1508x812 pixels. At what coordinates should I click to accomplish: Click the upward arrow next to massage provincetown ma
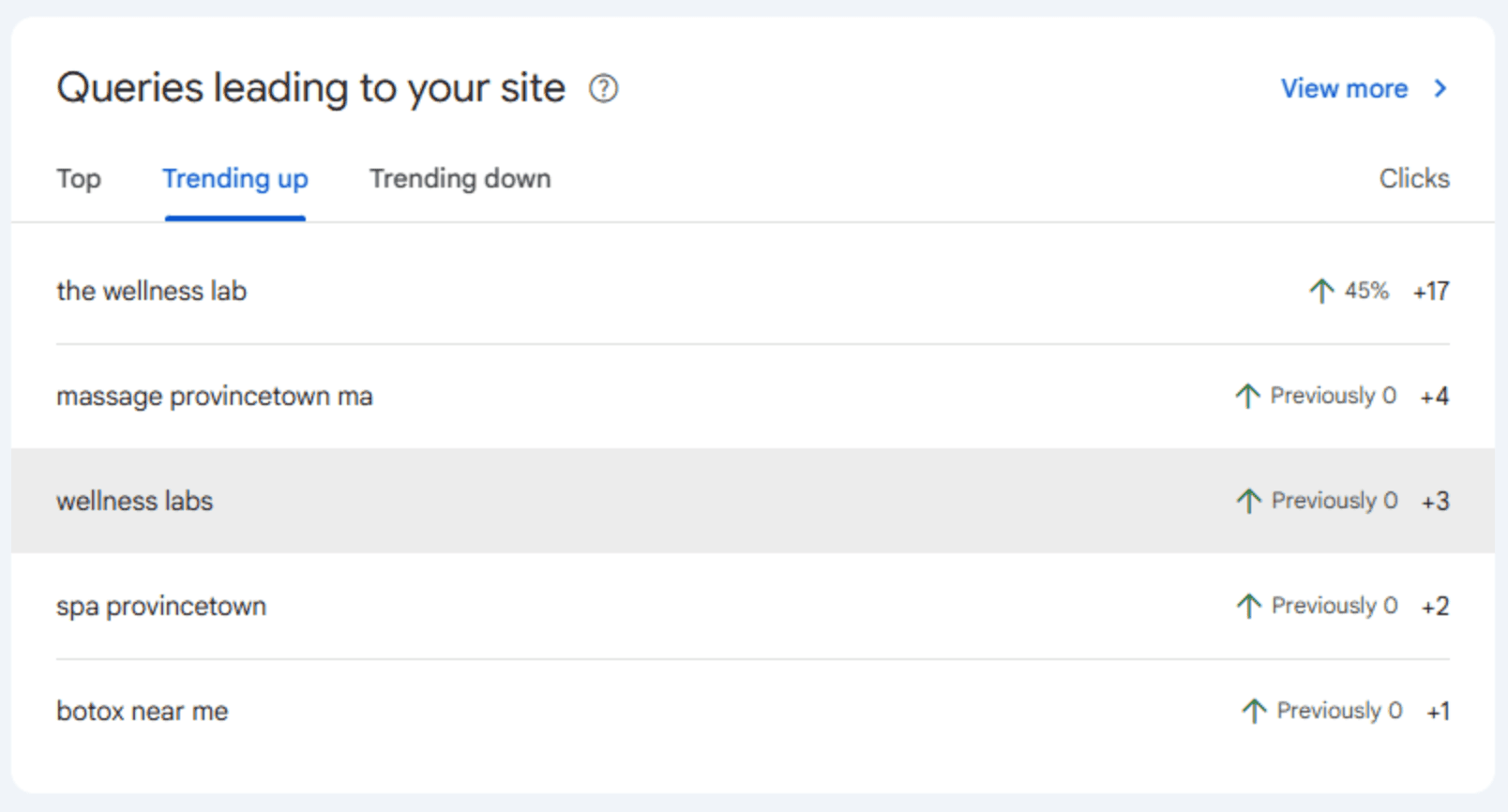click(x=1247, y=396)
